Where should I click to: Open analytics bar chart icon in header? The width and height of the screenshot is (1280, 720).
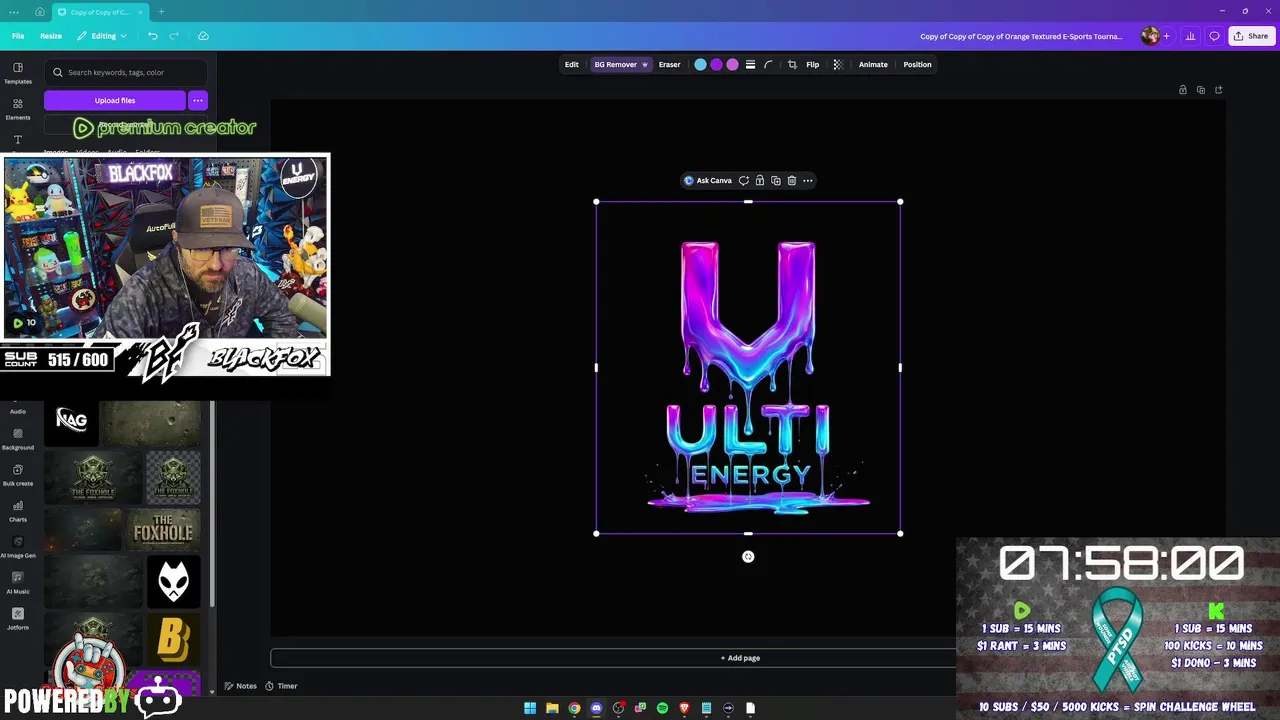pos(1190,36)
